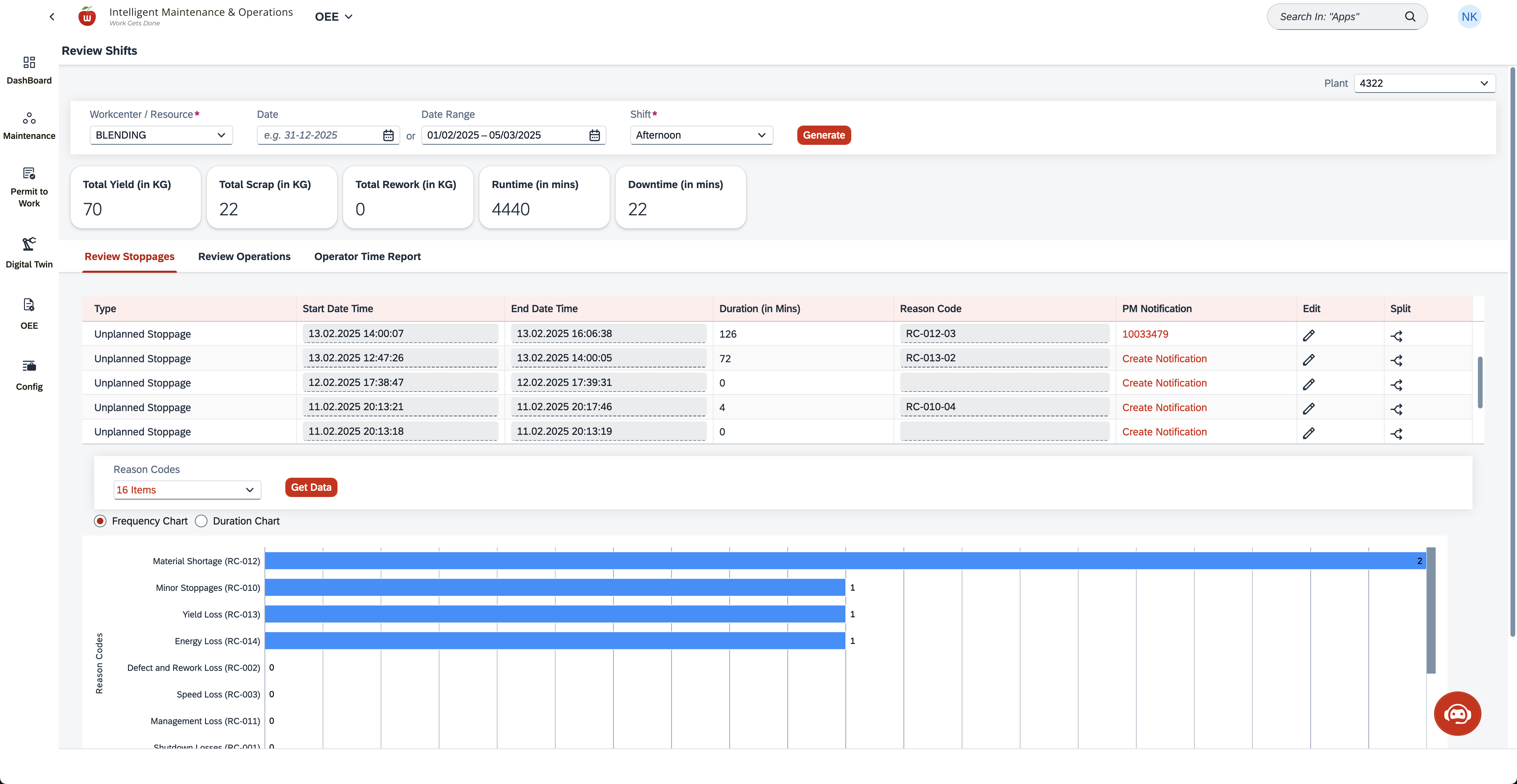The height and width of the screenshot is (784, 1517).
Task: Click the Downtime (in mins) card
Action: point(680,197)
